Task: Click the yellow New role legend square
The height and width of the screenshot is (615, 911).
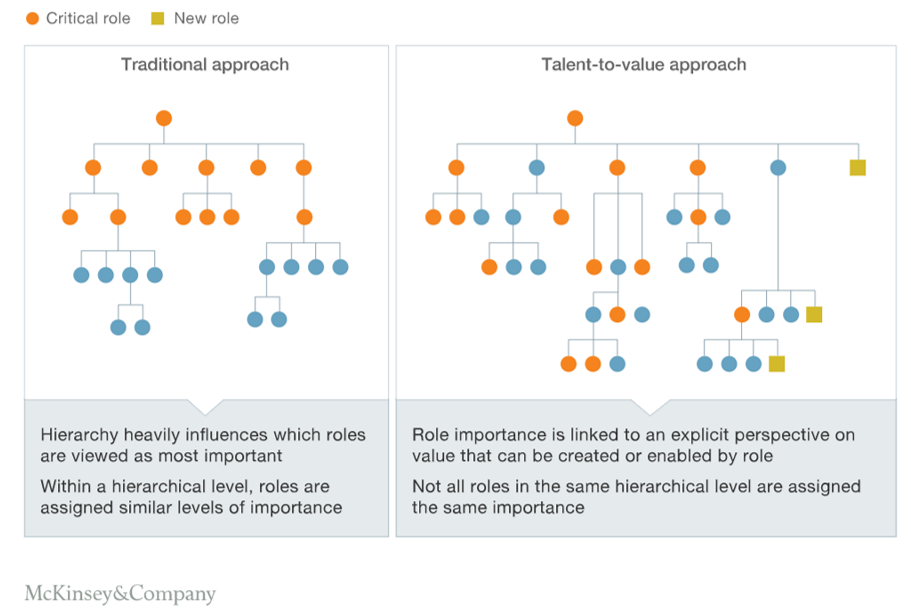Action: click(157, 18)
